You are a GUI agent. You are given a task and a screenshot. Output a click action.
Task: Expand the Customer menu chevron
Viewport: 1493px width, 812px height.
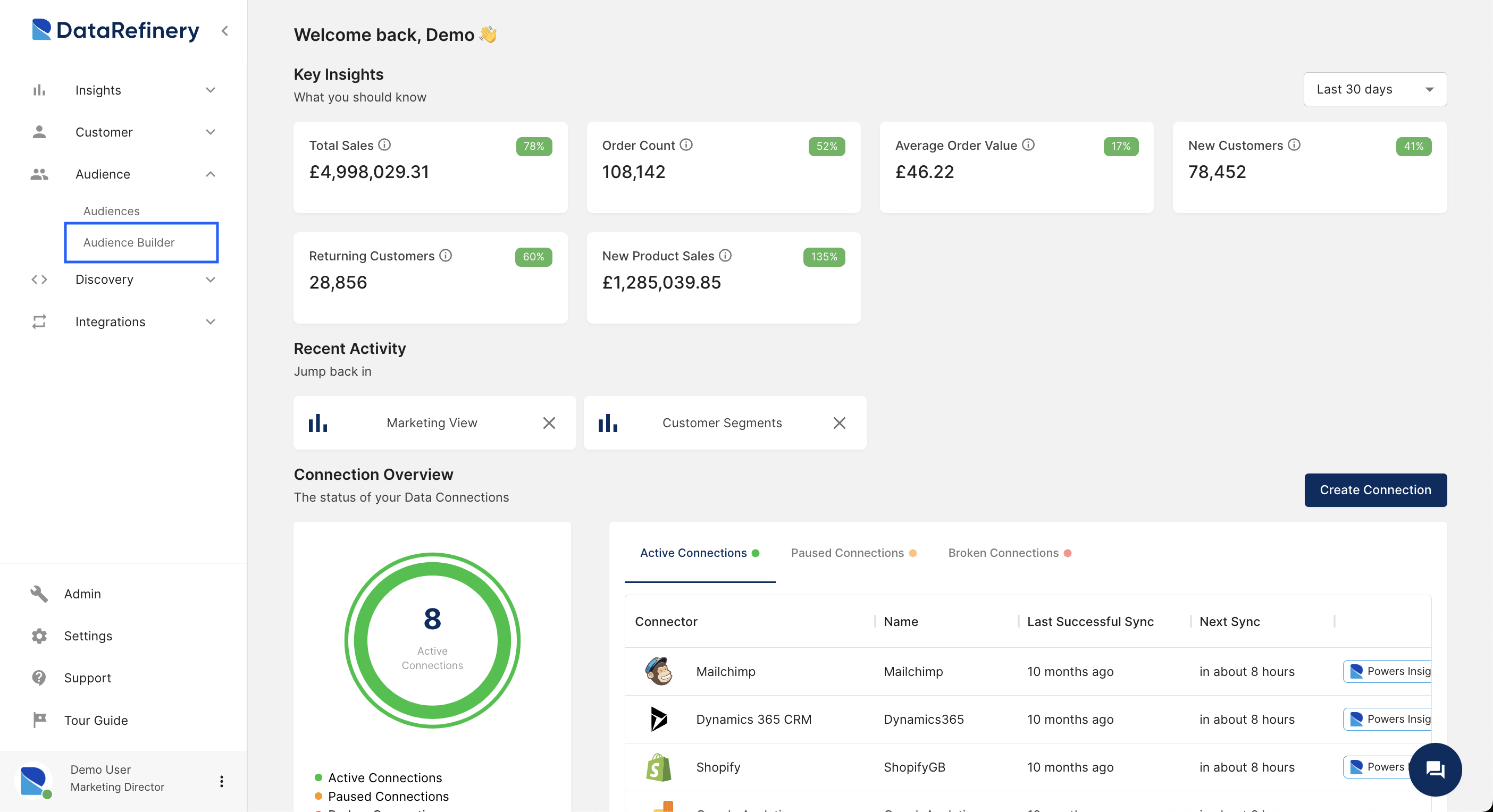pos(211,132)
